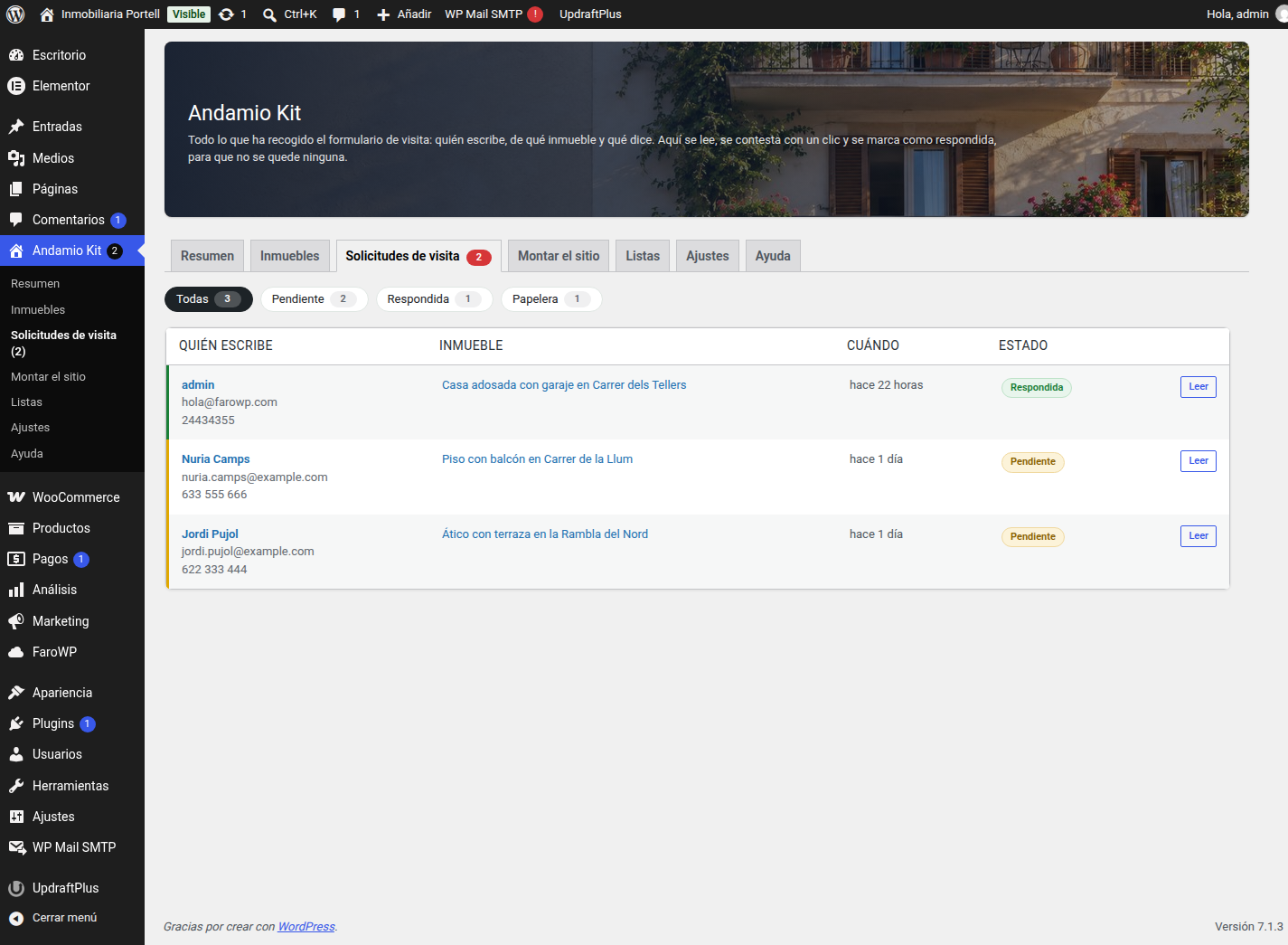
Task: Open WP Mail SMTP in admin bar
Action: coord(494,14)
